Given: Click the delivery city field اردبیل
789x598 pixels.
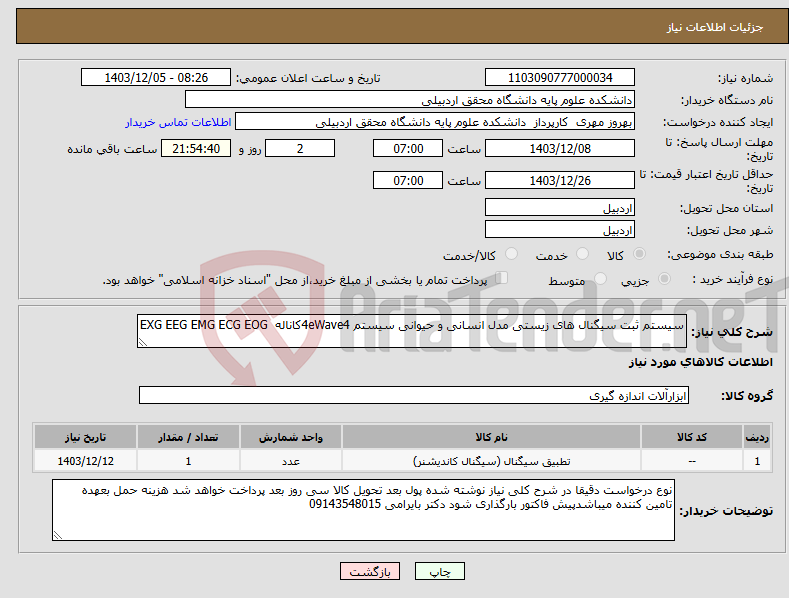Looking at the screenshot, I should (x=560, y=230).
